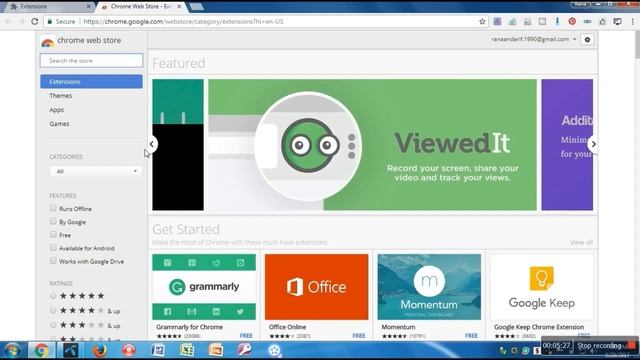Open Word from the taskbar
The width and height of the screenshot is (640, 360).
pyautogui.click(x=158, y=350)
